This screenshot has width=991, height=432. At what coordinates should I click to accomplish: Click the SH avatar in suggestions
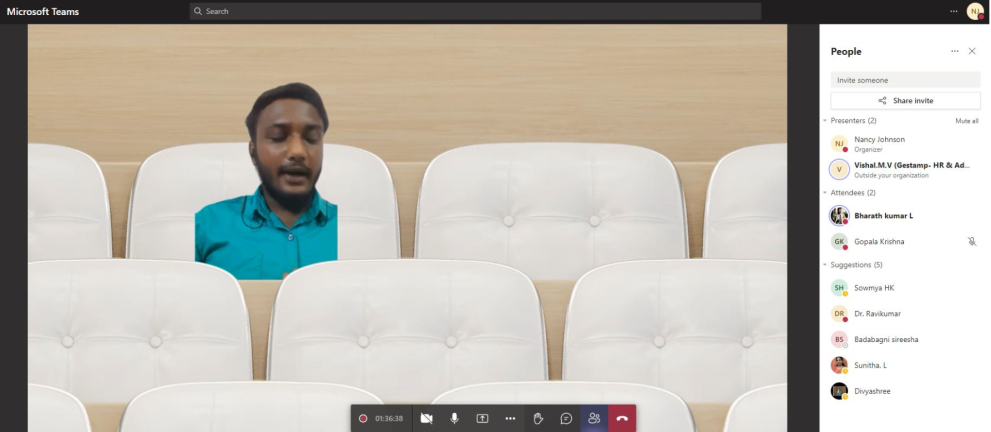point(839,288)
